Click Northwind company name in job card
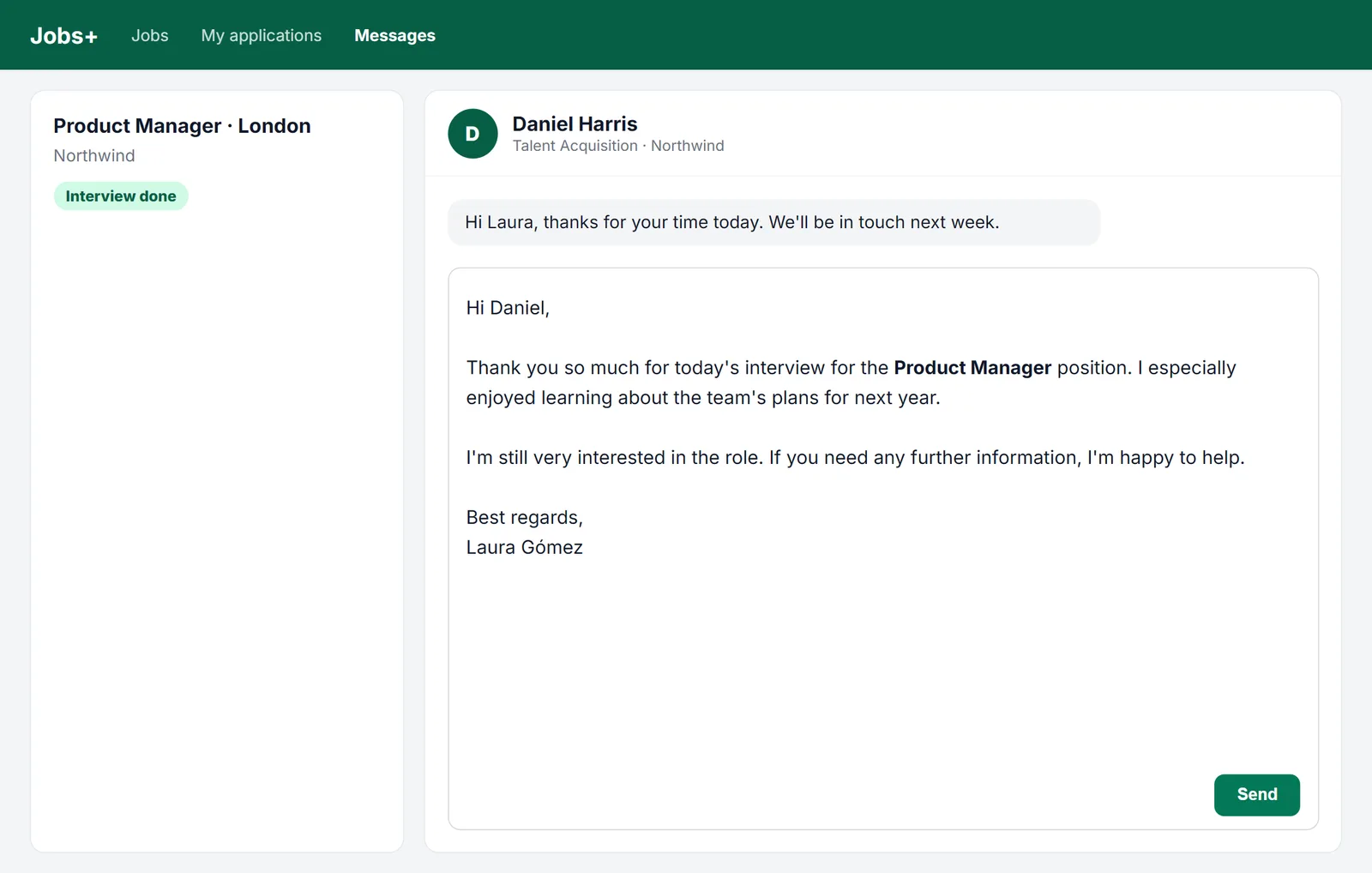 (94, 156)
